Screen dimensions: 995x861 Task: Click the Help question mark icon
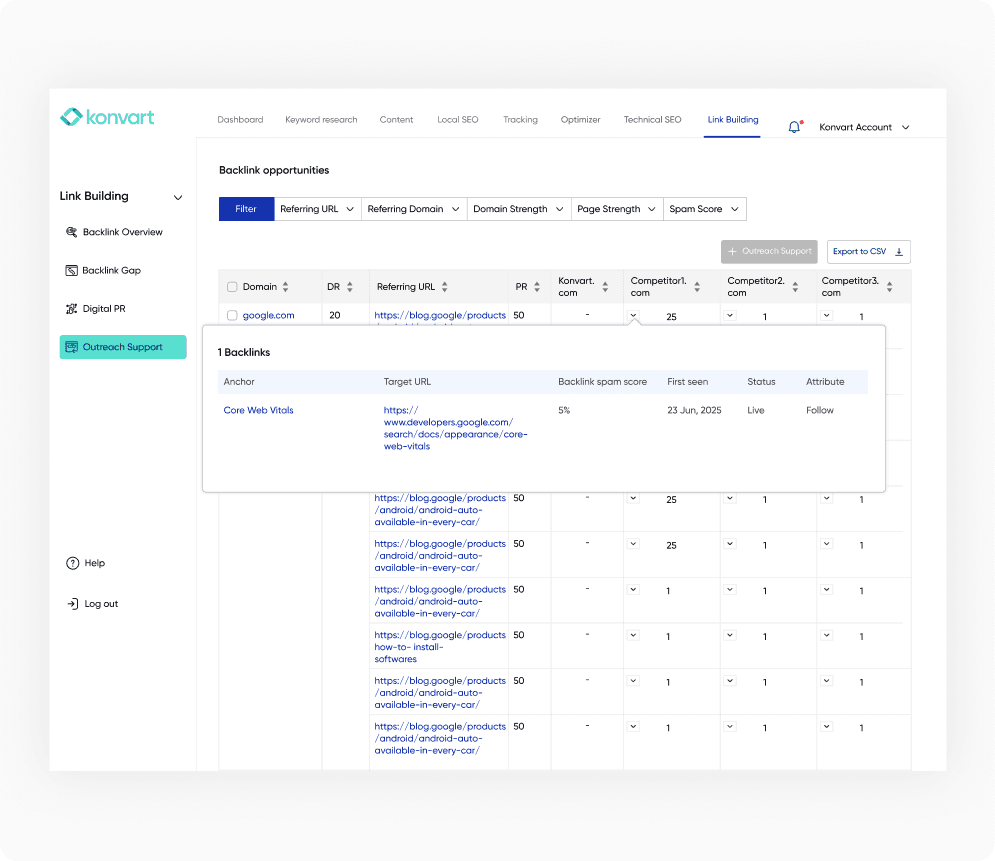tap(72, 563)
